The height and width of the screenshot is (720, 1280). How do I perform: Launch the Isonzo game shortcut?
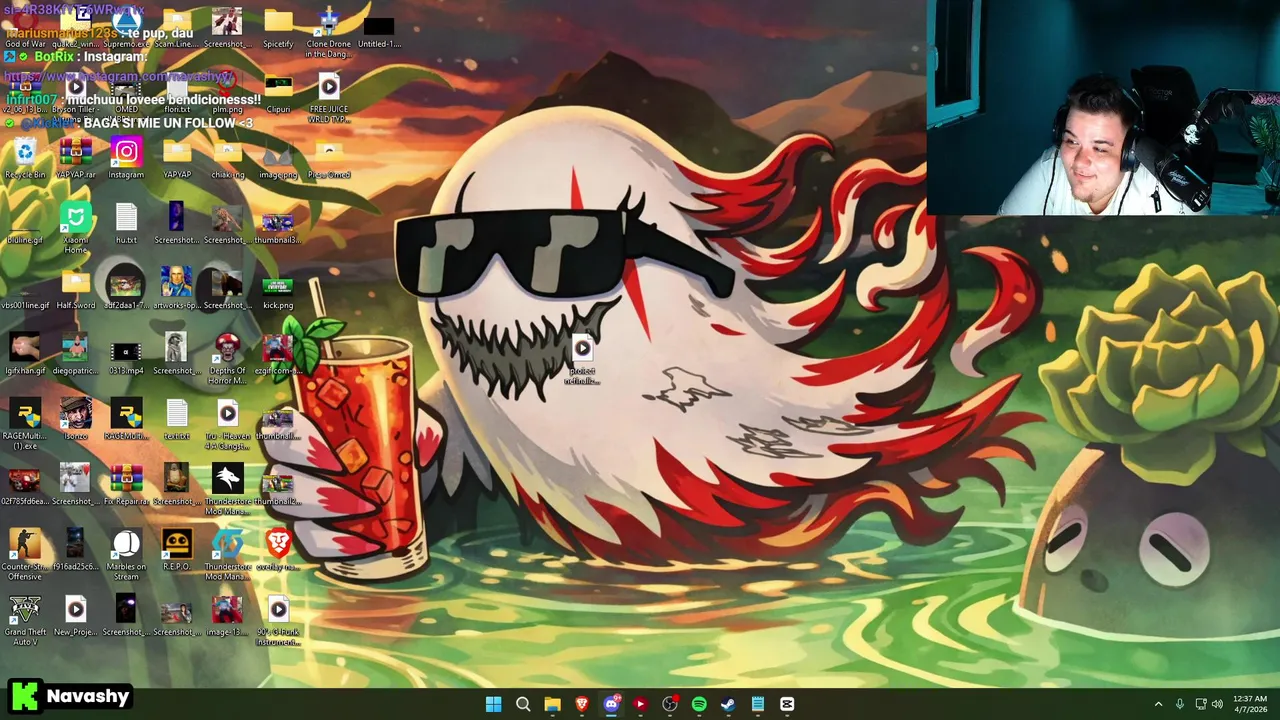click(x=76, y=420)
